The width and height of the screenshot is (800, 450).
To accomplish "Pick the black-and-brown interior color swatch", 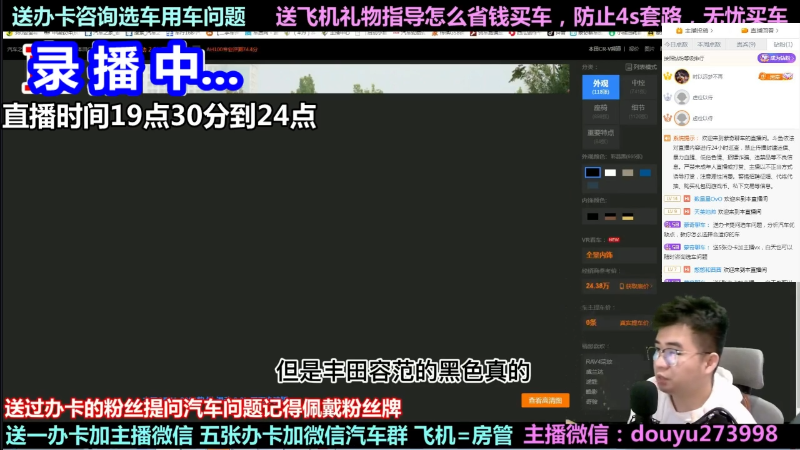I will coord(610,217).
